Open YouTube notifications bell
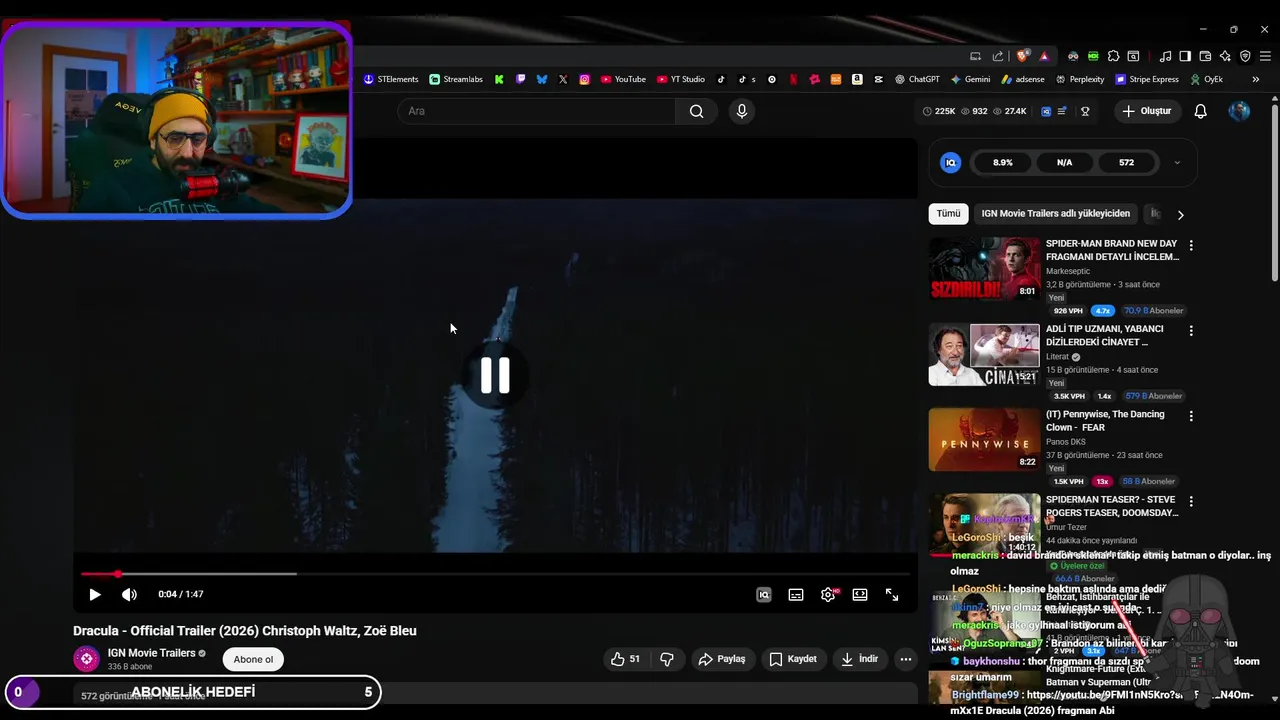The image size is (1280, 720). click(1201, 111)
